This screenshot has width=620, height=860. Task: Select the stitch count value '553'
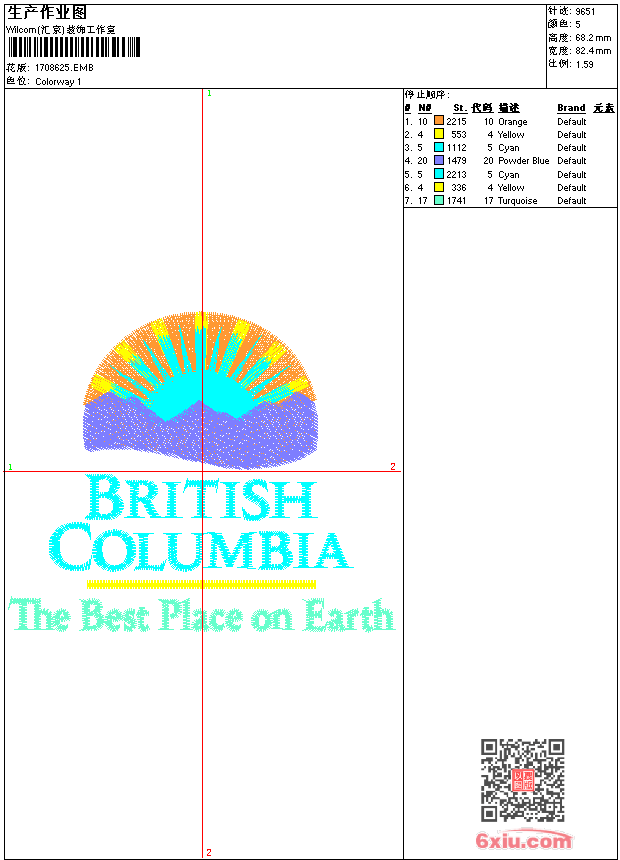coord(459,134)
